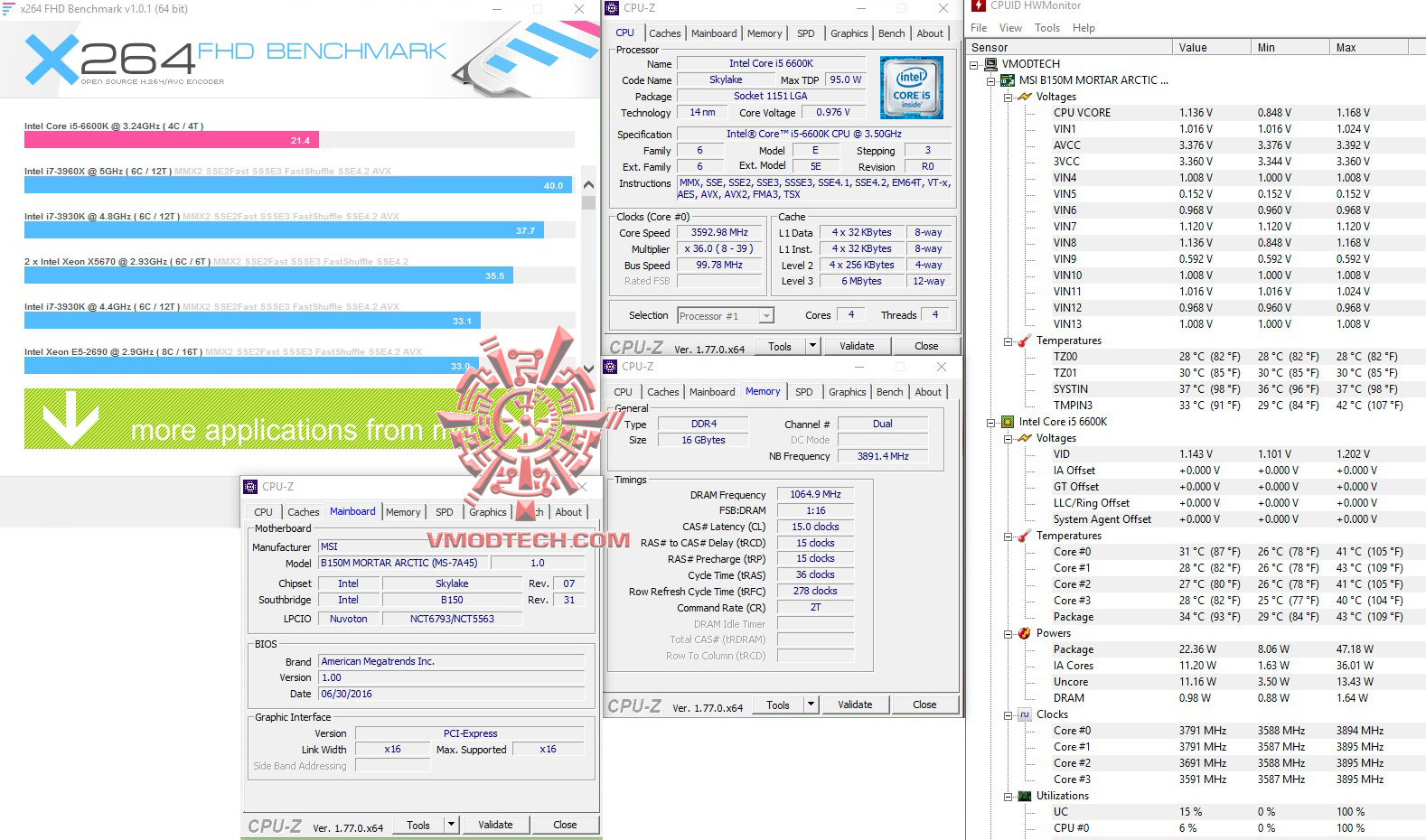
Task: Click the BIOS Date field 06/30/2016
Action: click(452, 694)
